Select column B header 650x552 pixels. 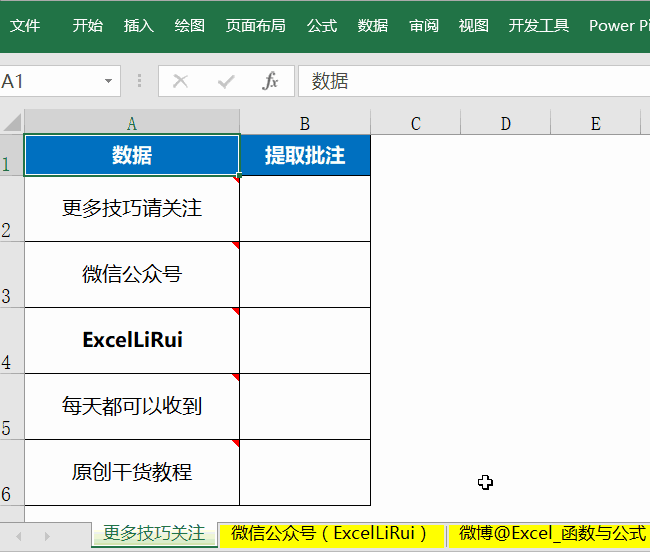[305, 123]
